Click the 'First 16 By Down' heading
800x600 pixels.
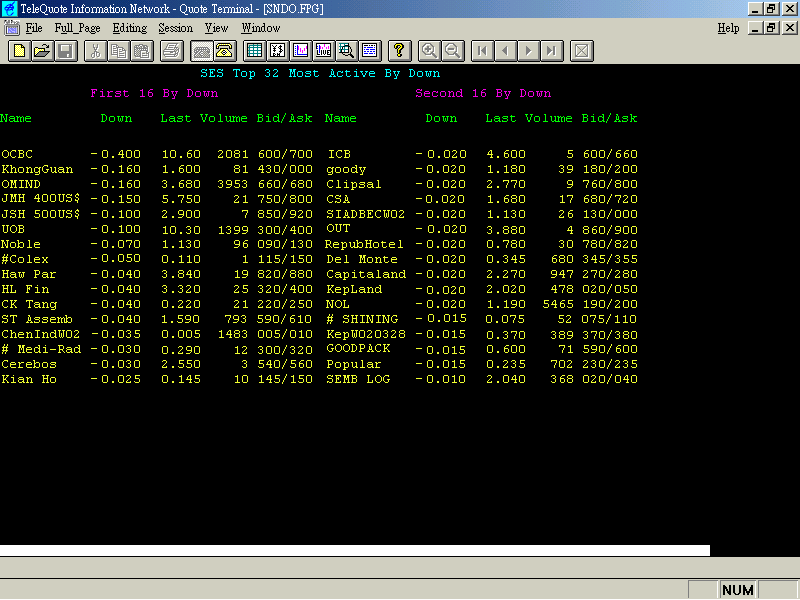pyautogui.click(x=154, y=94)
